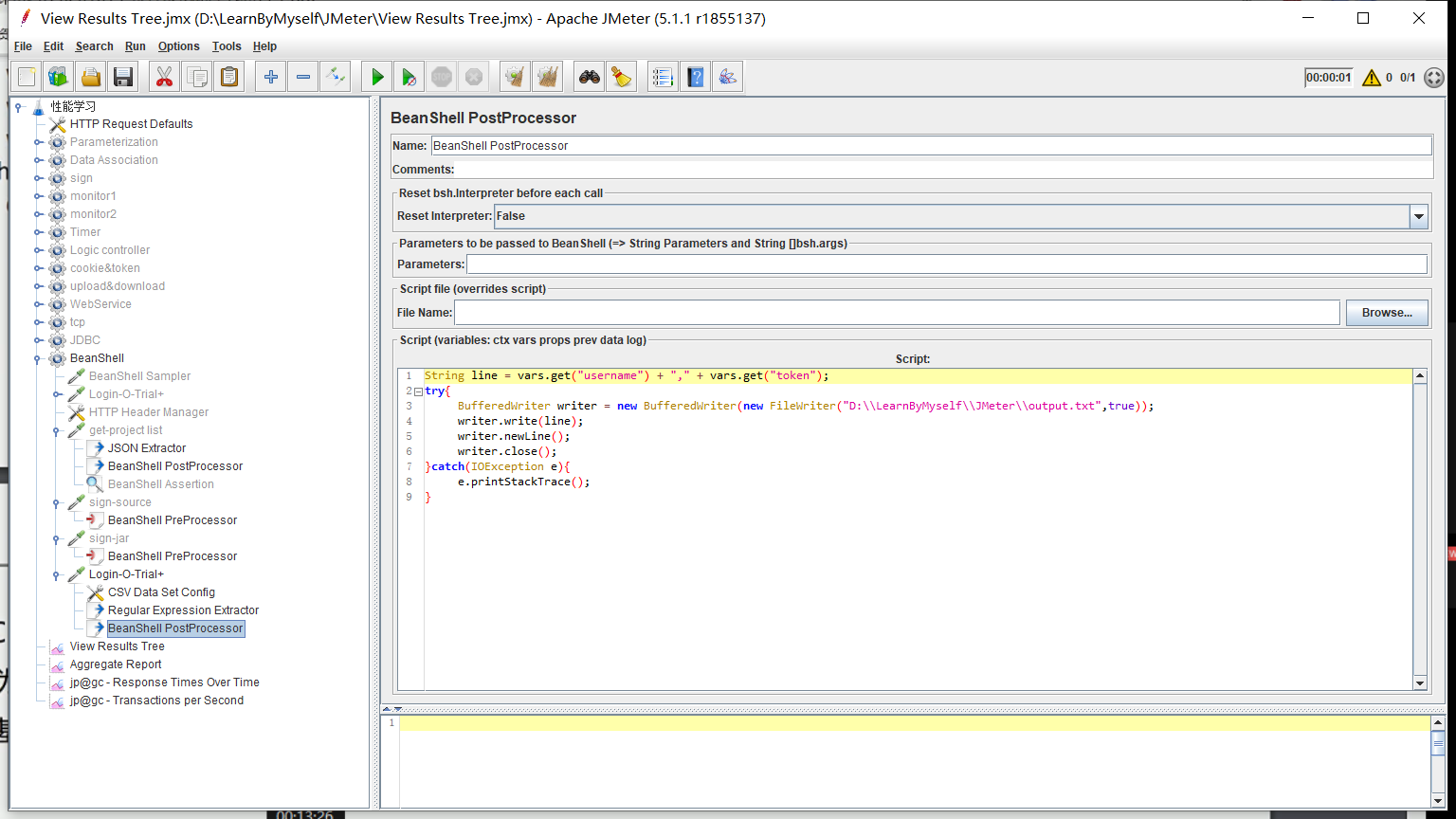This screenshot has width=1456, height=819.
Task: Open Function Helper dialog list icon
Action: [663, 77]
